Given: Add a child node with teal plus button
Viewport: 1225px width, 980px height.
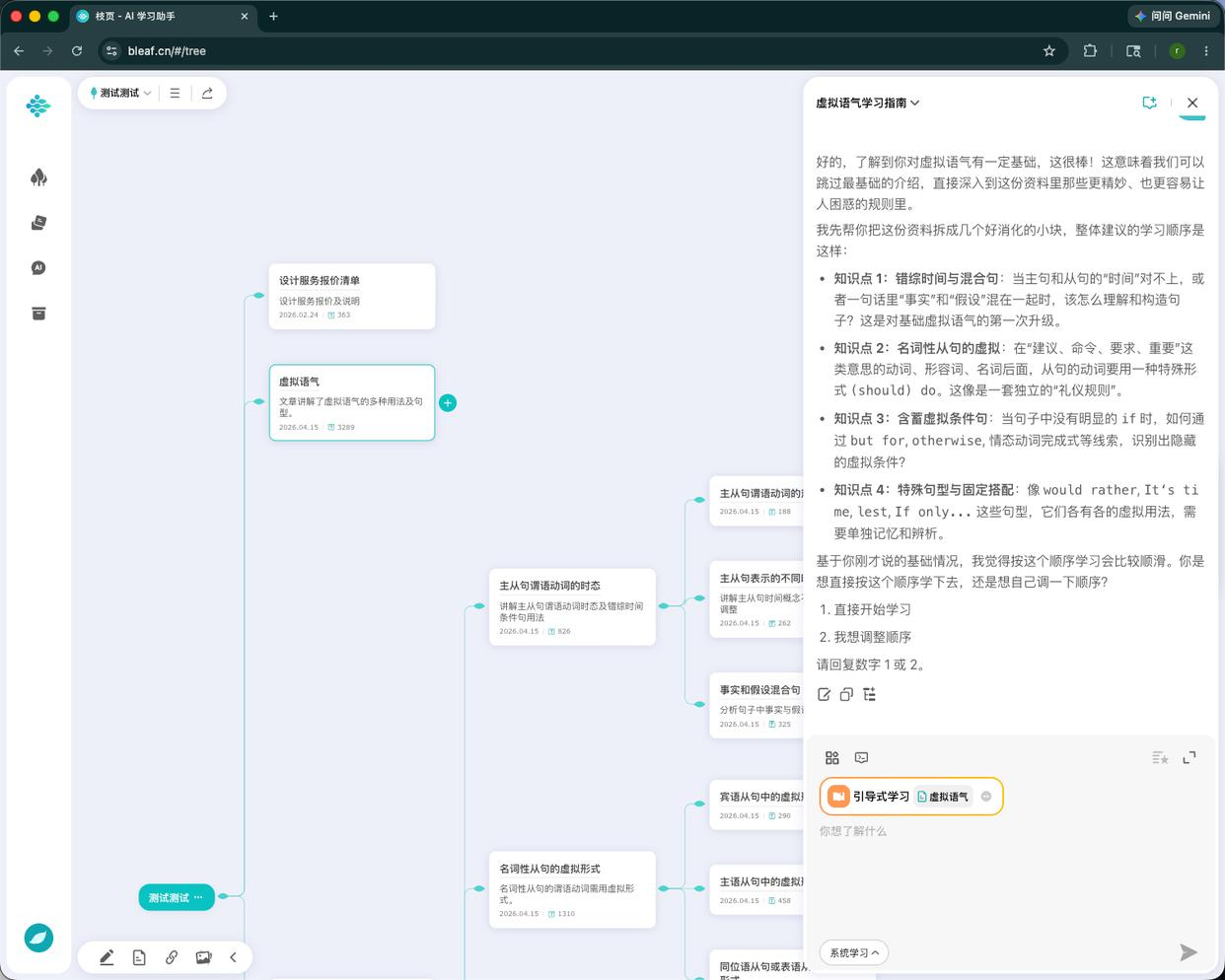Looking at the screenshot, I should tap(448, 402).
